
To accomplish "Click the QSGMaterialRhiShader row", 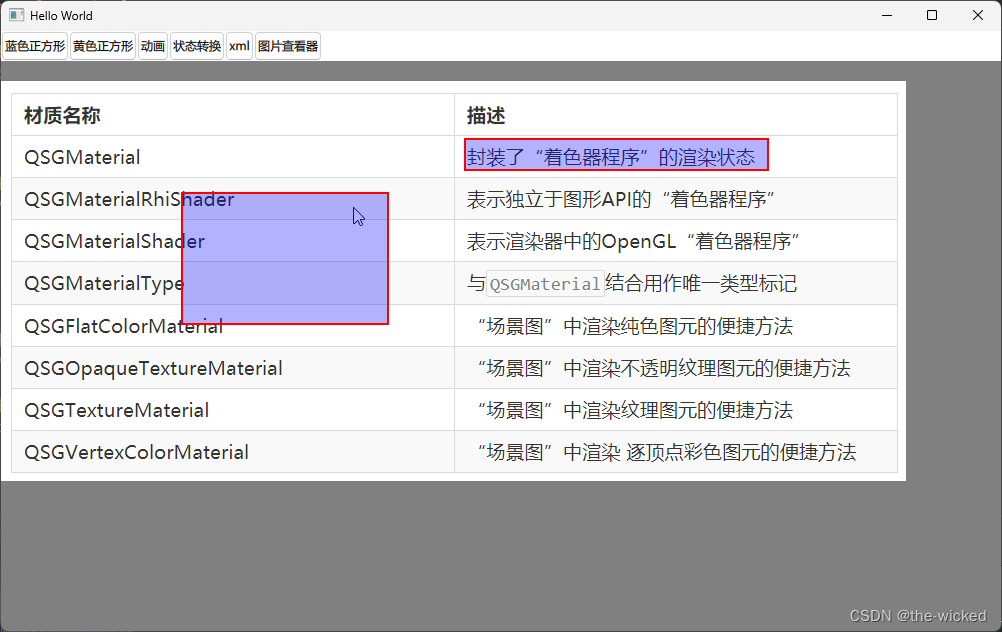I will pyautogui.click(x=129, y=199).
